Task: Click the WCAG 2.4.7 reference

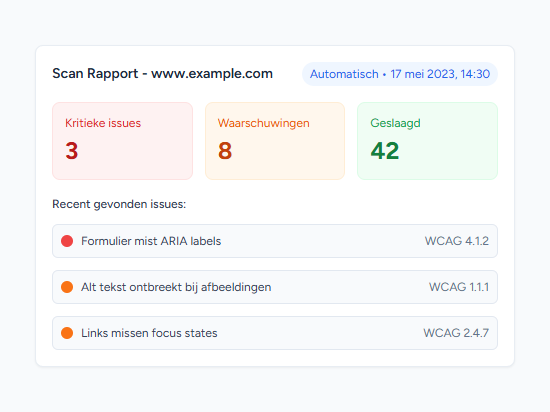Action: coord(456,333)
